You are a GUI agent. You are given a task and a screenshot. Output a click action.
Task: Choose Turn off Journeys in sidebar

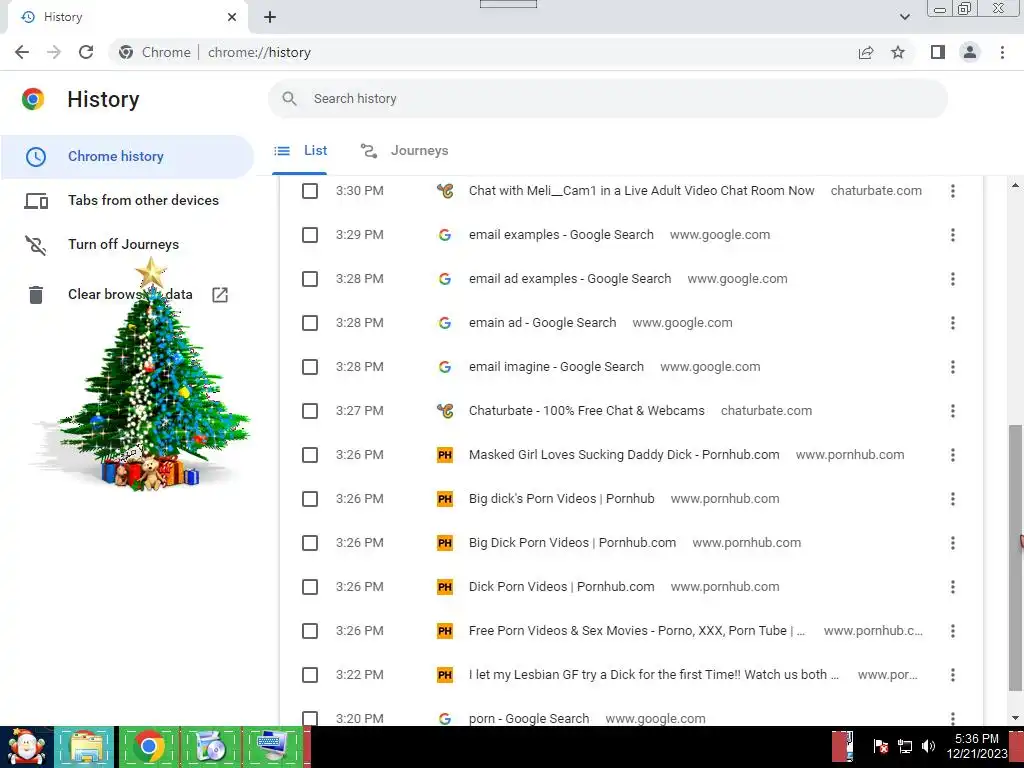click(123, 244)
